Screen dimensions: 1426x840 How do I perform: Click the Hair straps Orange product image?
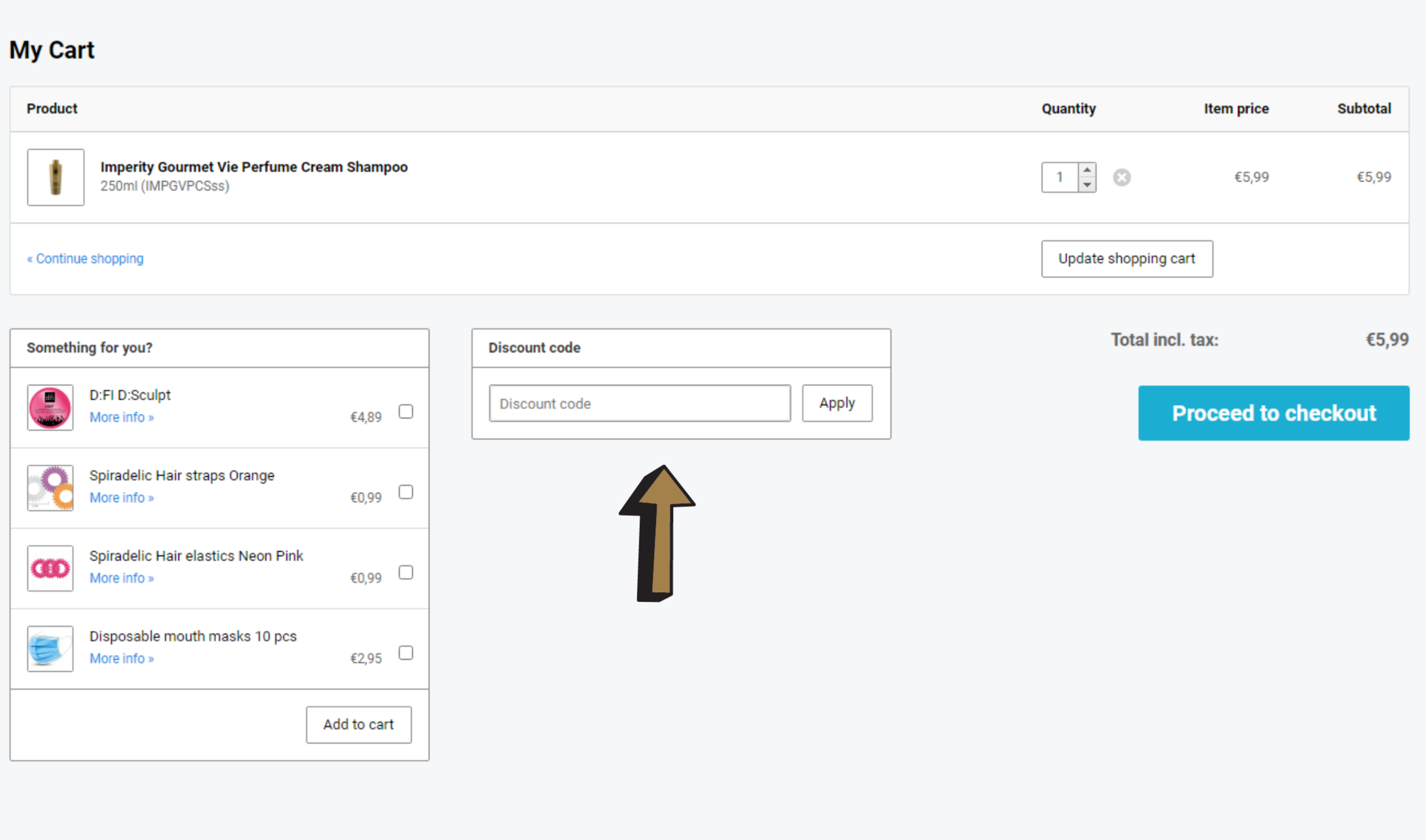[50, 488]
